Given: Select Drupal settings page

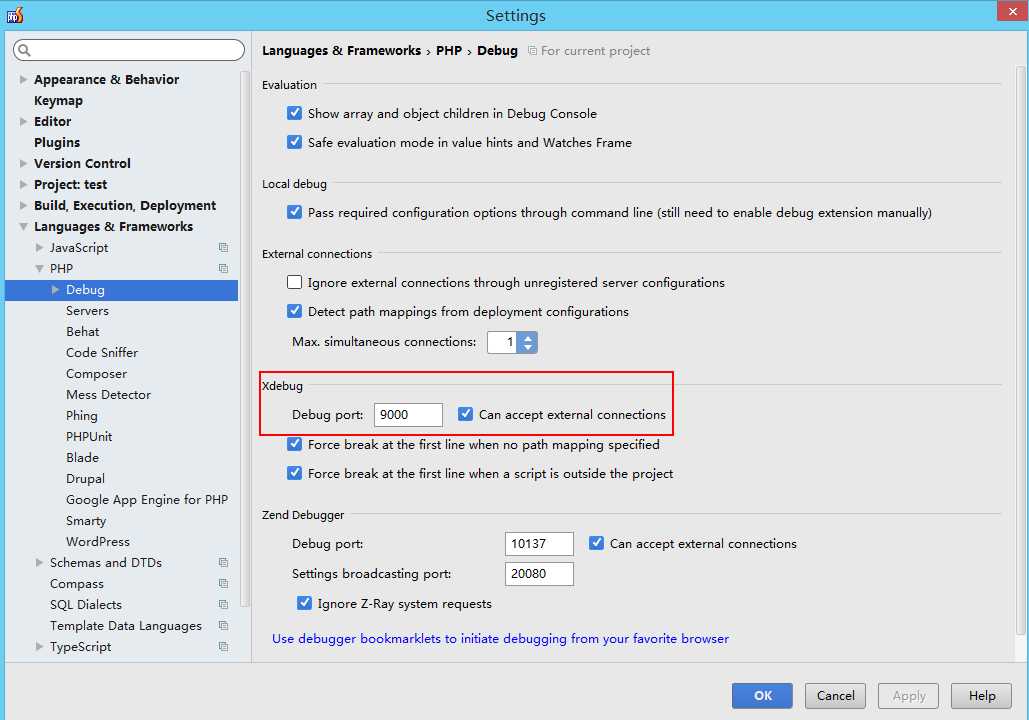Looking at the screenshot, I should pos(85,478).
